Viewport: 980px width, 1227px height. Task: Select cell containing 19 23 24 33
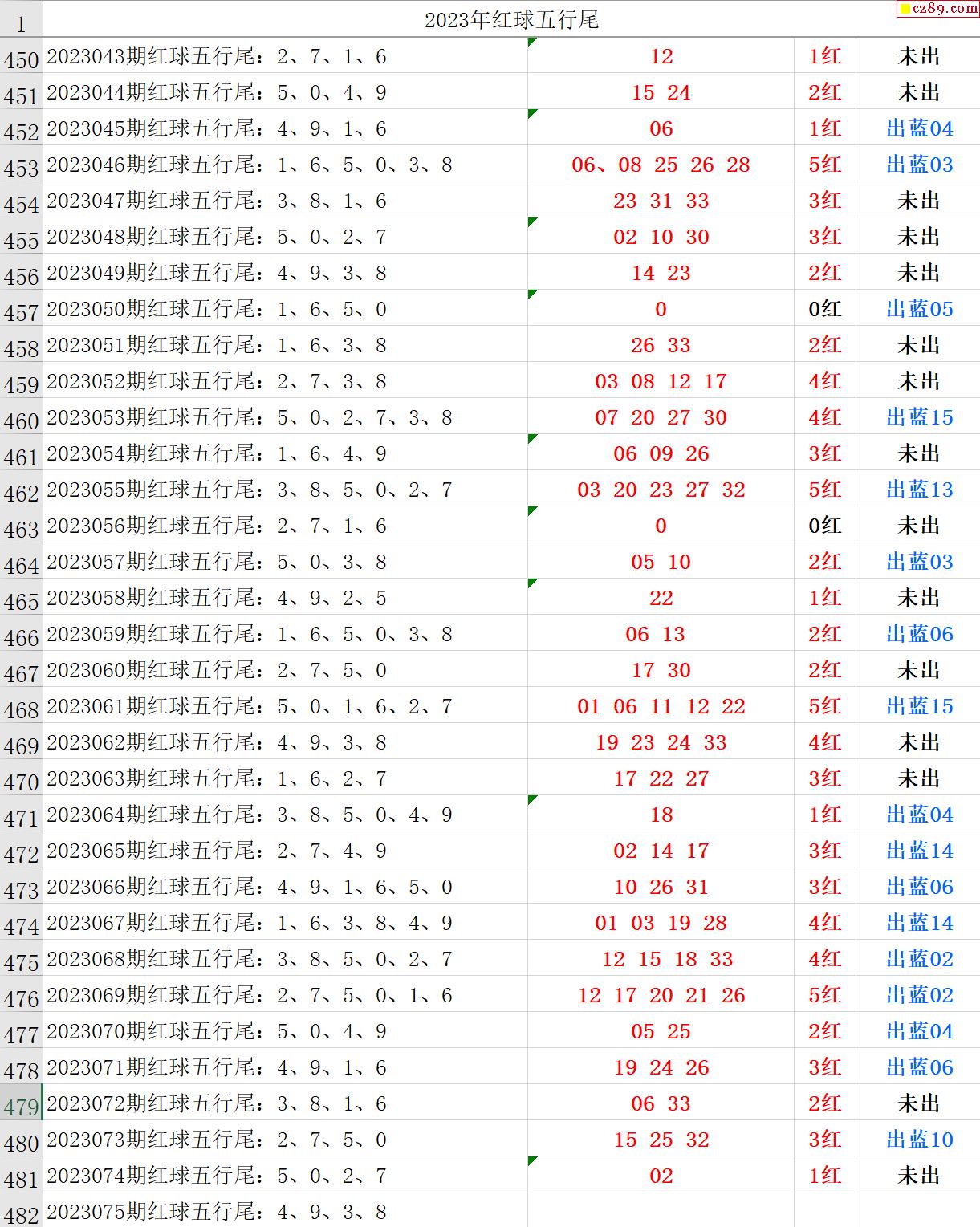661,742
